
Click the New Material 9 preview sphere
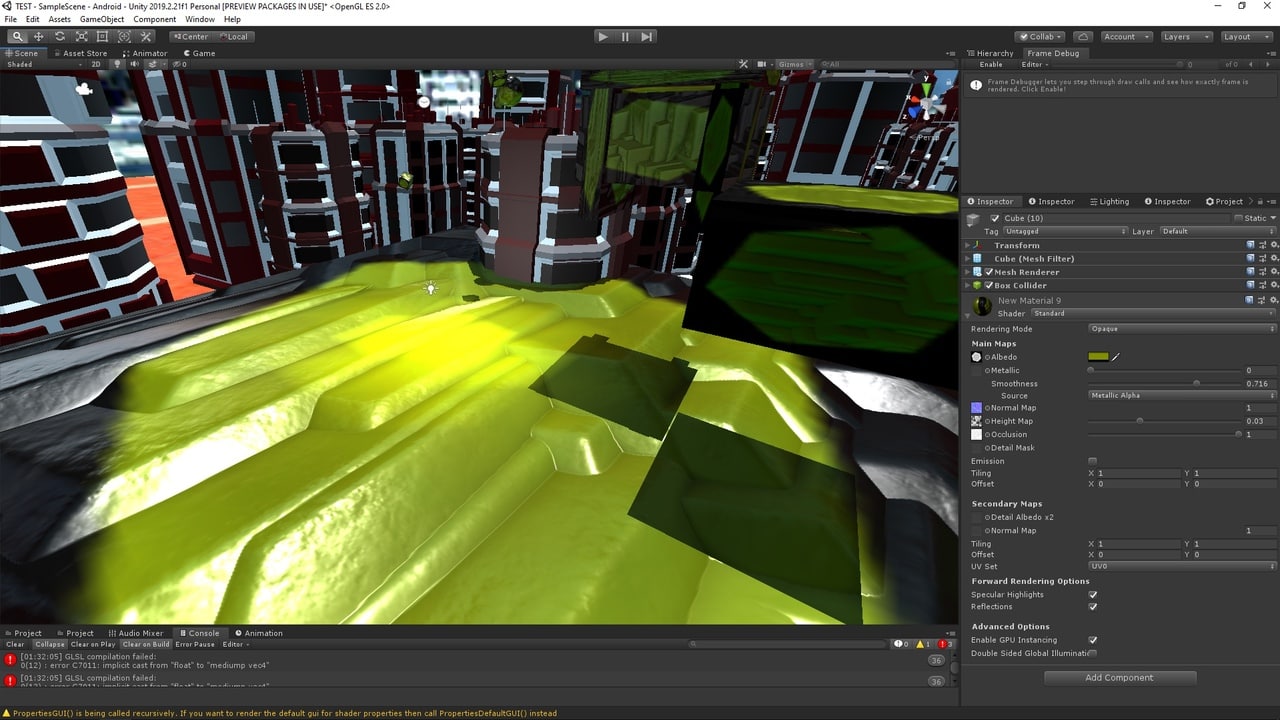983,306
